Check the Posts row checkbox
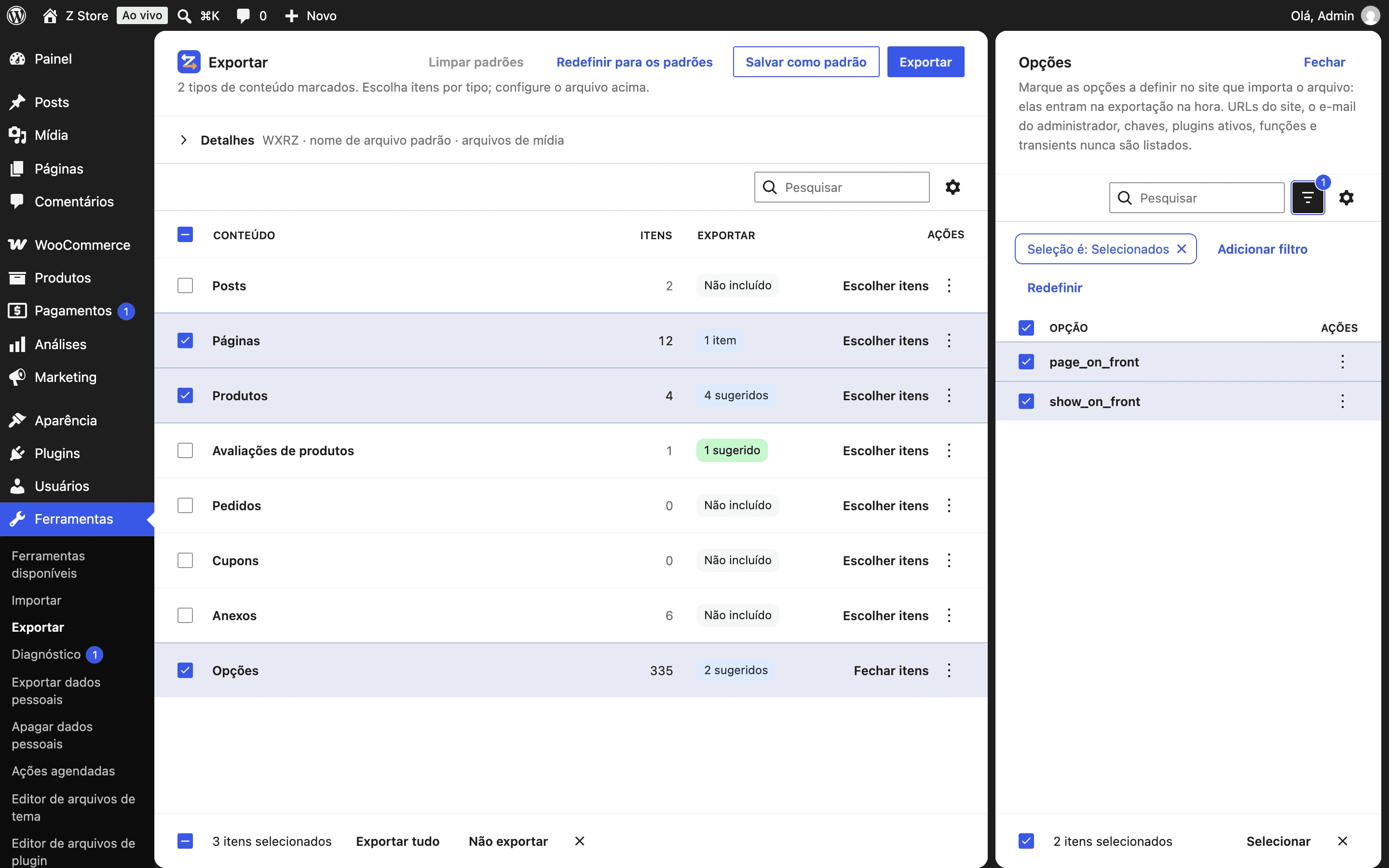1389x868 pixels. (185, 285)
